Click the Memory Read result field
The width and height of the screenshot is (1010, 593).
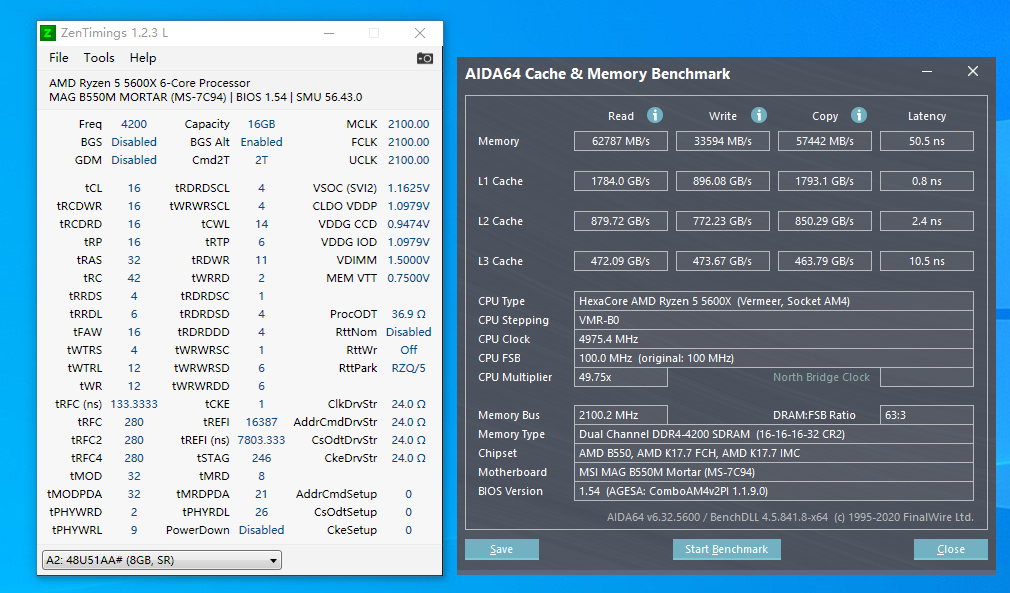point(620,141)
